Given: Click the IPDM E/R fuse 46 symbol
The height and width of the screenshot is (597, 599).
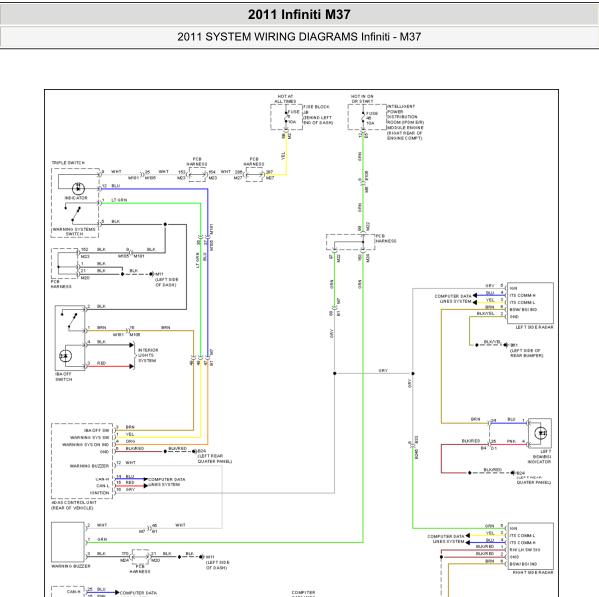Looking at the screenshot, I should [363, 116].
